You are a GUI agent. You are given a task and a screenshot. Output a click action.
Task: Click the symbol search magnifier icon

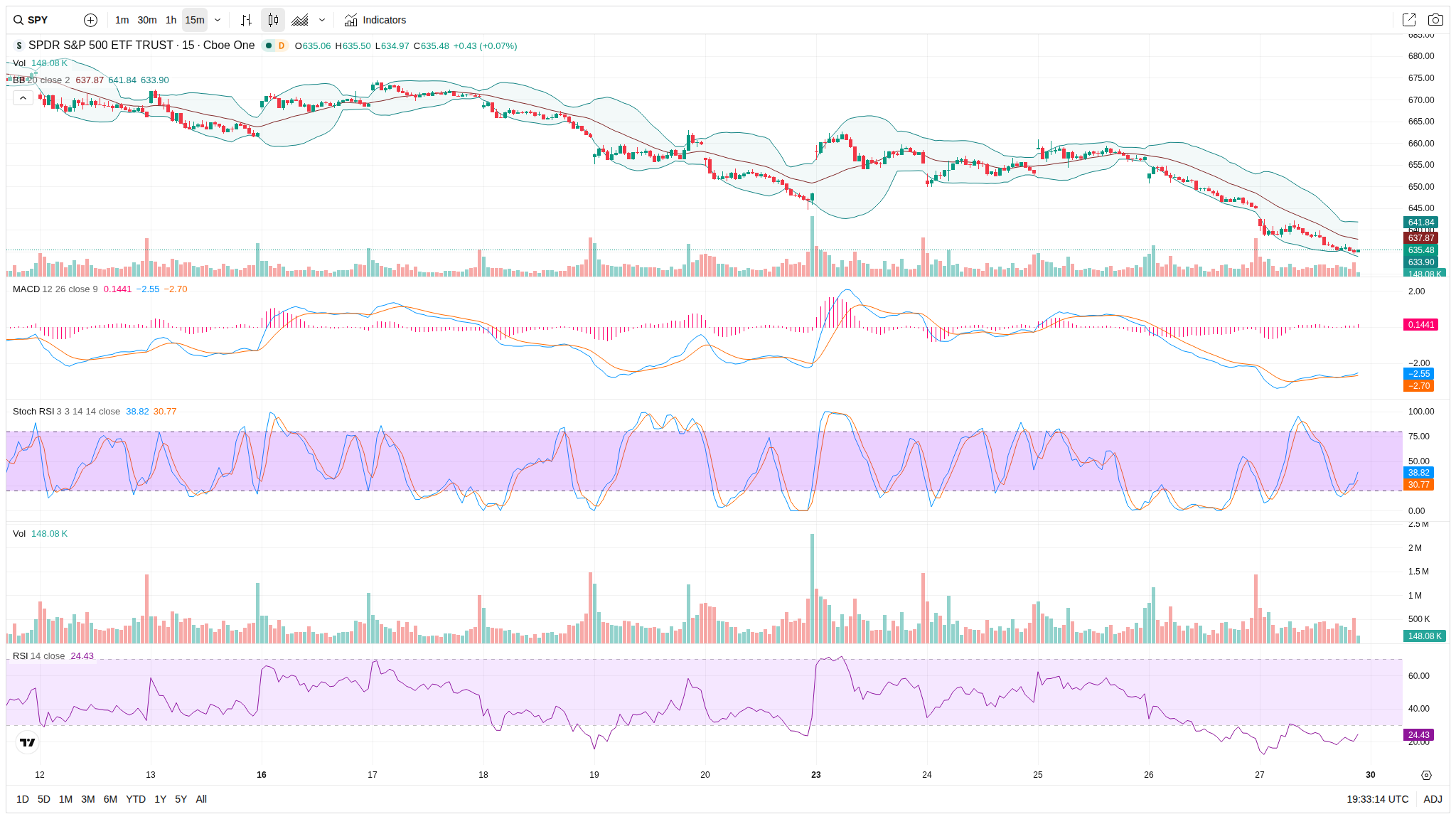18,20
